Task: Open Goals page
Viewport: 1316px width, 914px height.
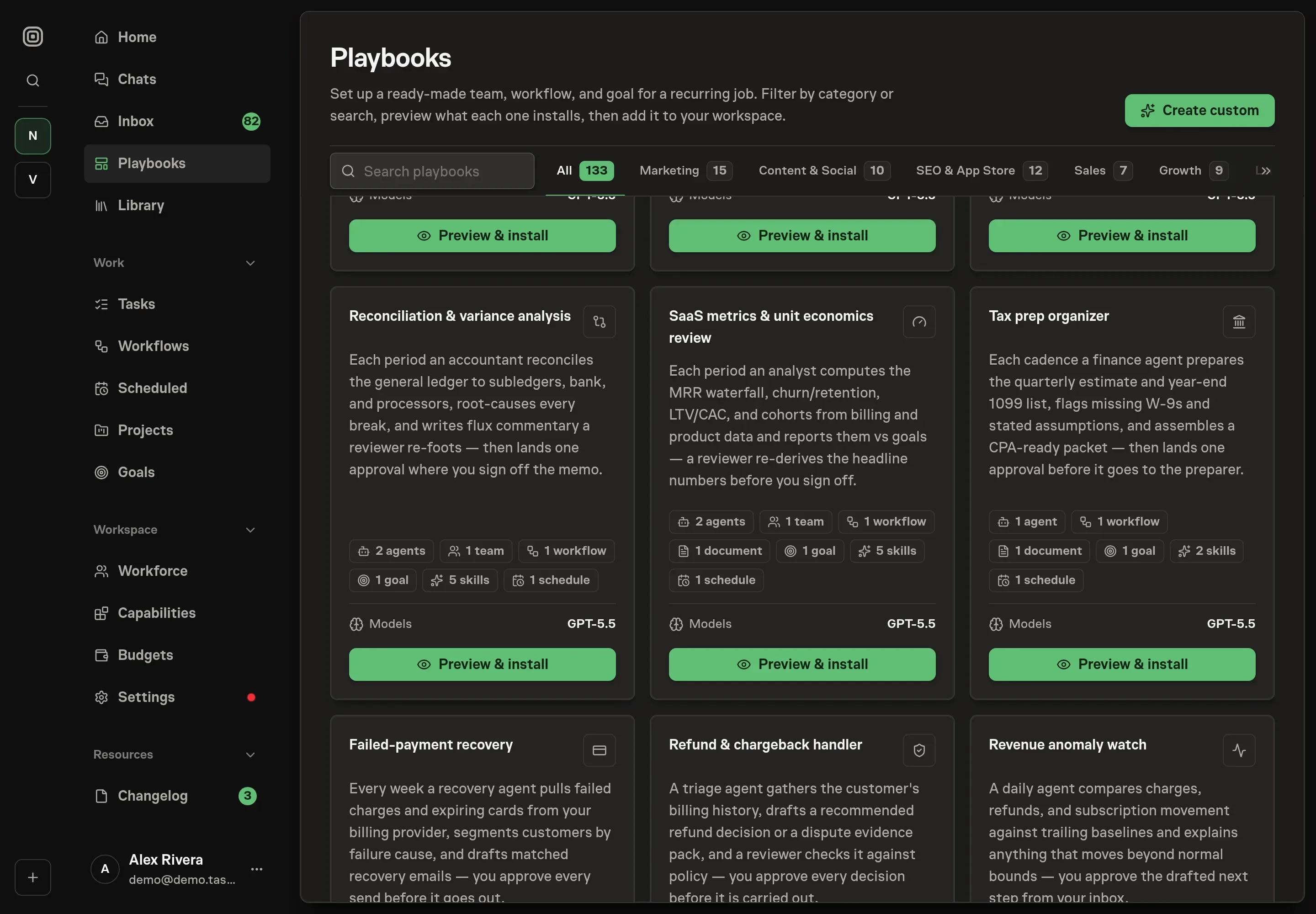Action: pos(177,472)
